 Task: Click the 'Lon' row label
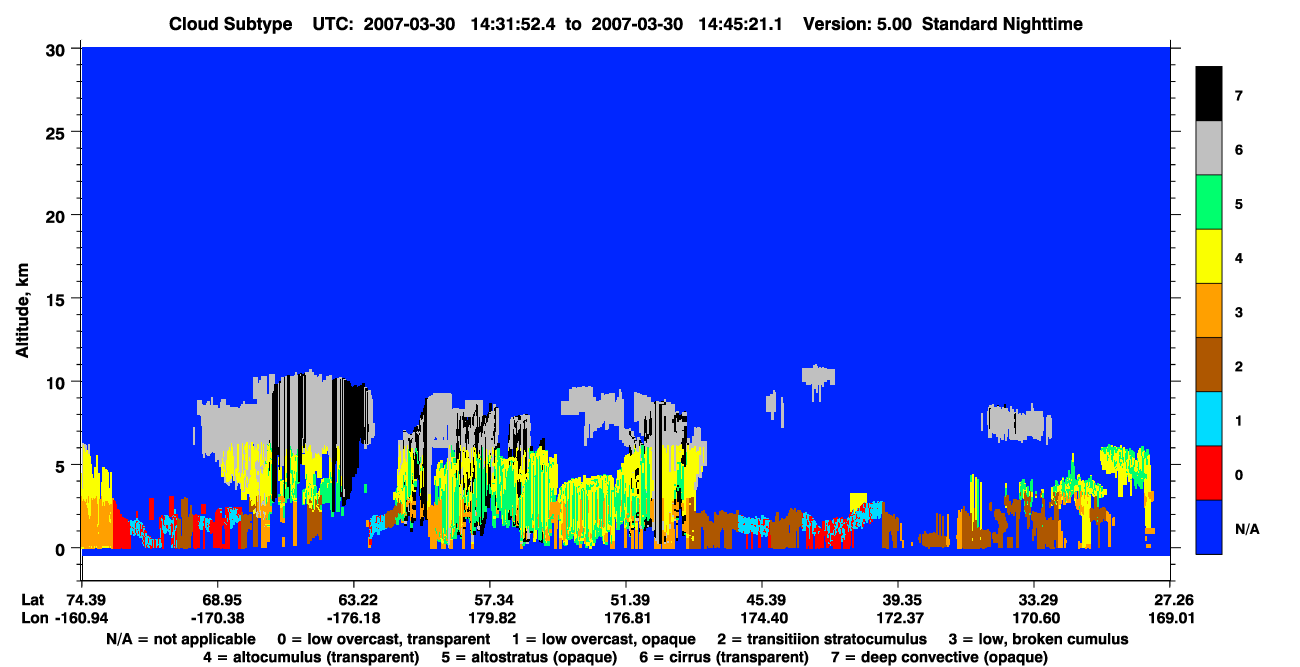click(x=33, y=618)
